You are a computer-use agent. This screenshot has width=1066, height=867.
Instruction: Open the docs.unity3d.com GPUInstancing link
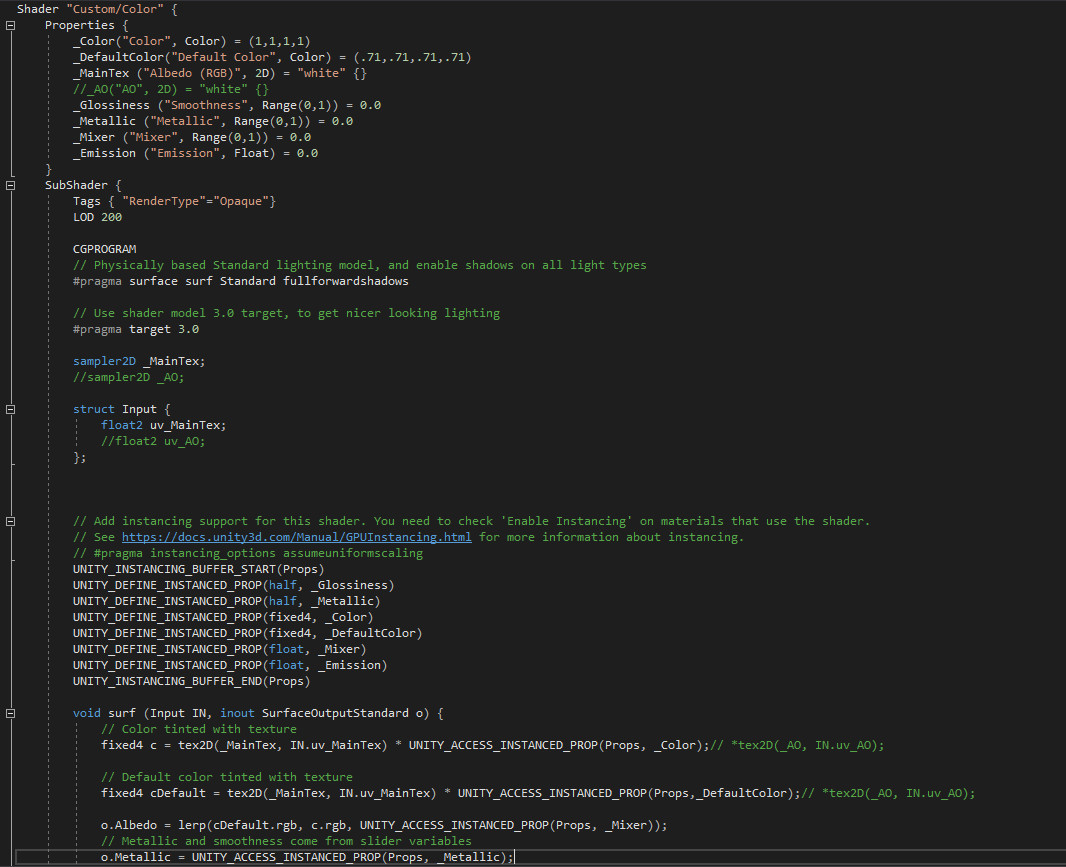[296, 537]
